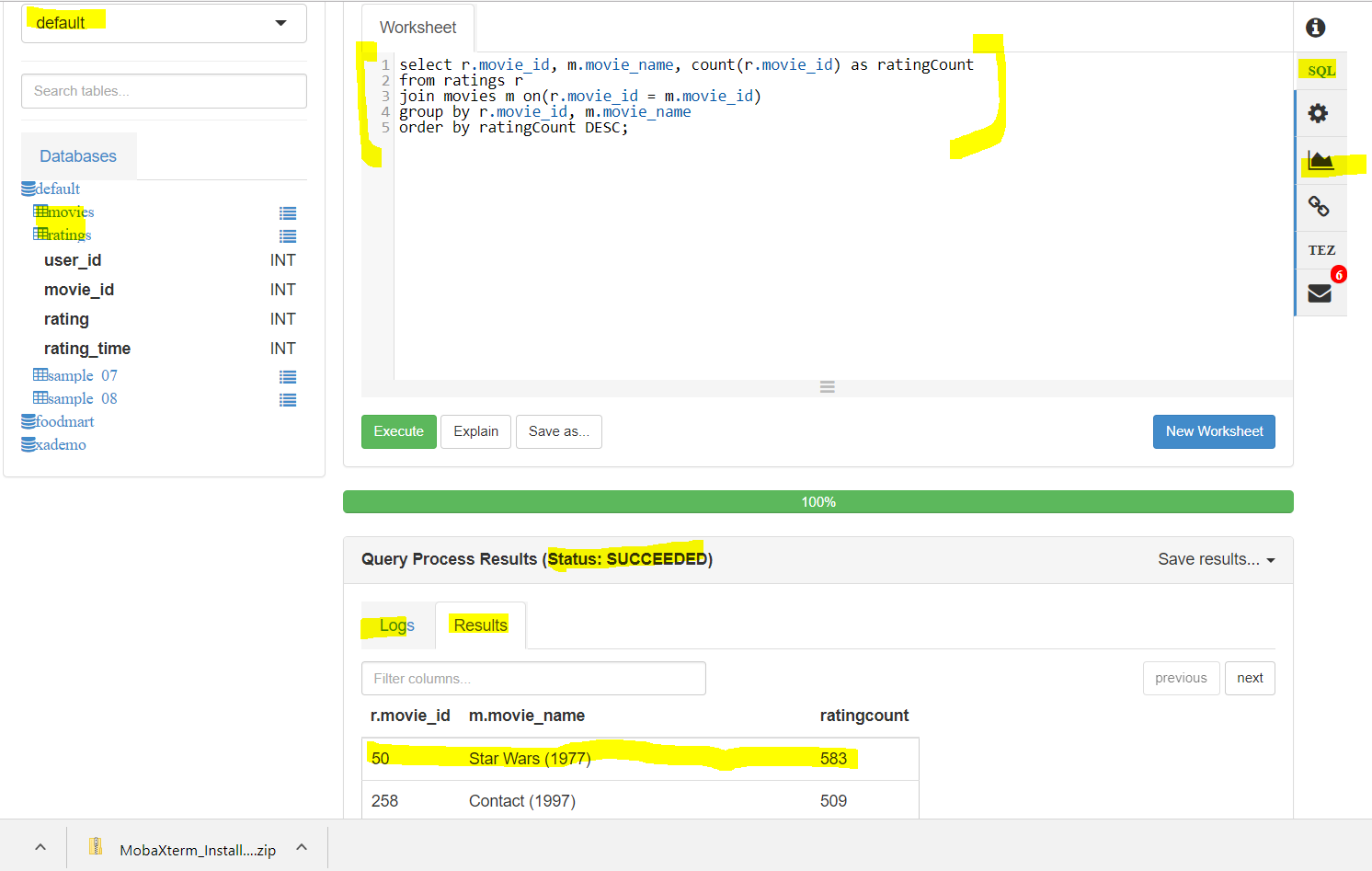The image size is (1372, 871).
Task: Open notifications envelope icon
Action: coord(1320,293)
